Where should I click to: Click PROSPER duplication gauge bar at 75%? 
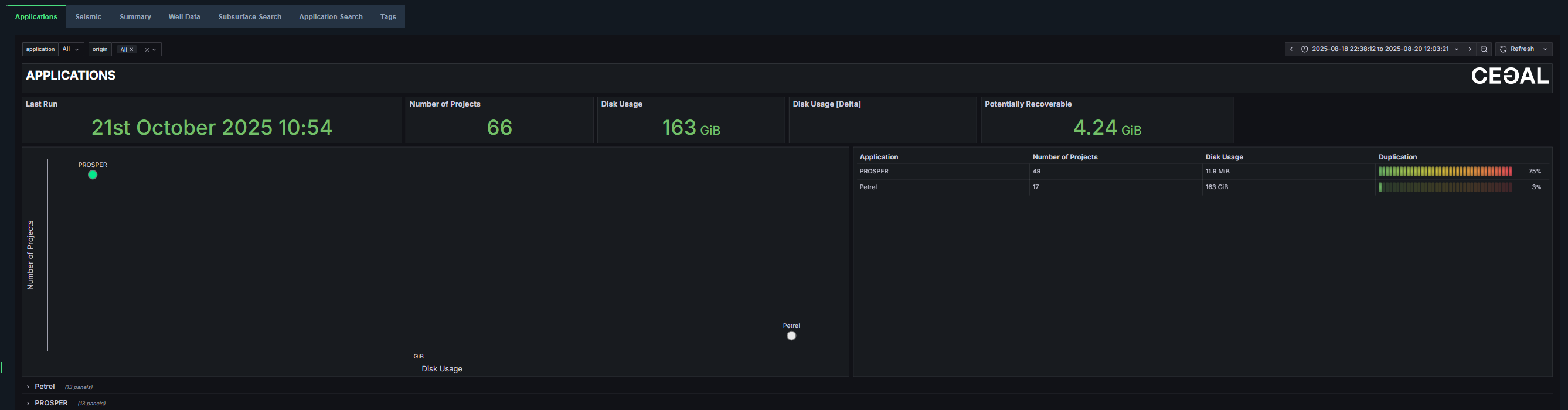coord(1445,172)
